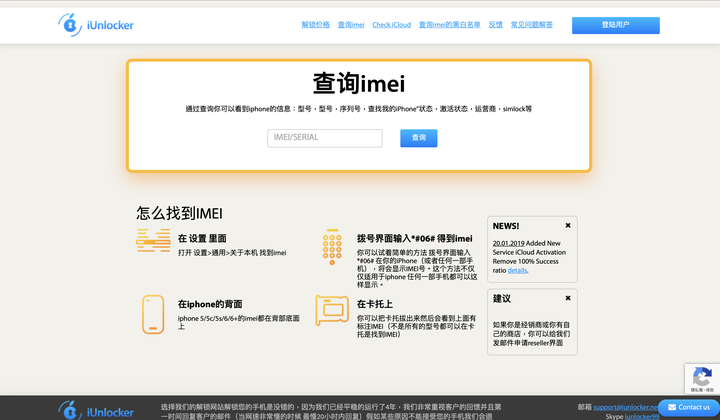Viewport: 720px width, 420px height.
Task: Click the 建议 title text
Action: coord(502,298)
